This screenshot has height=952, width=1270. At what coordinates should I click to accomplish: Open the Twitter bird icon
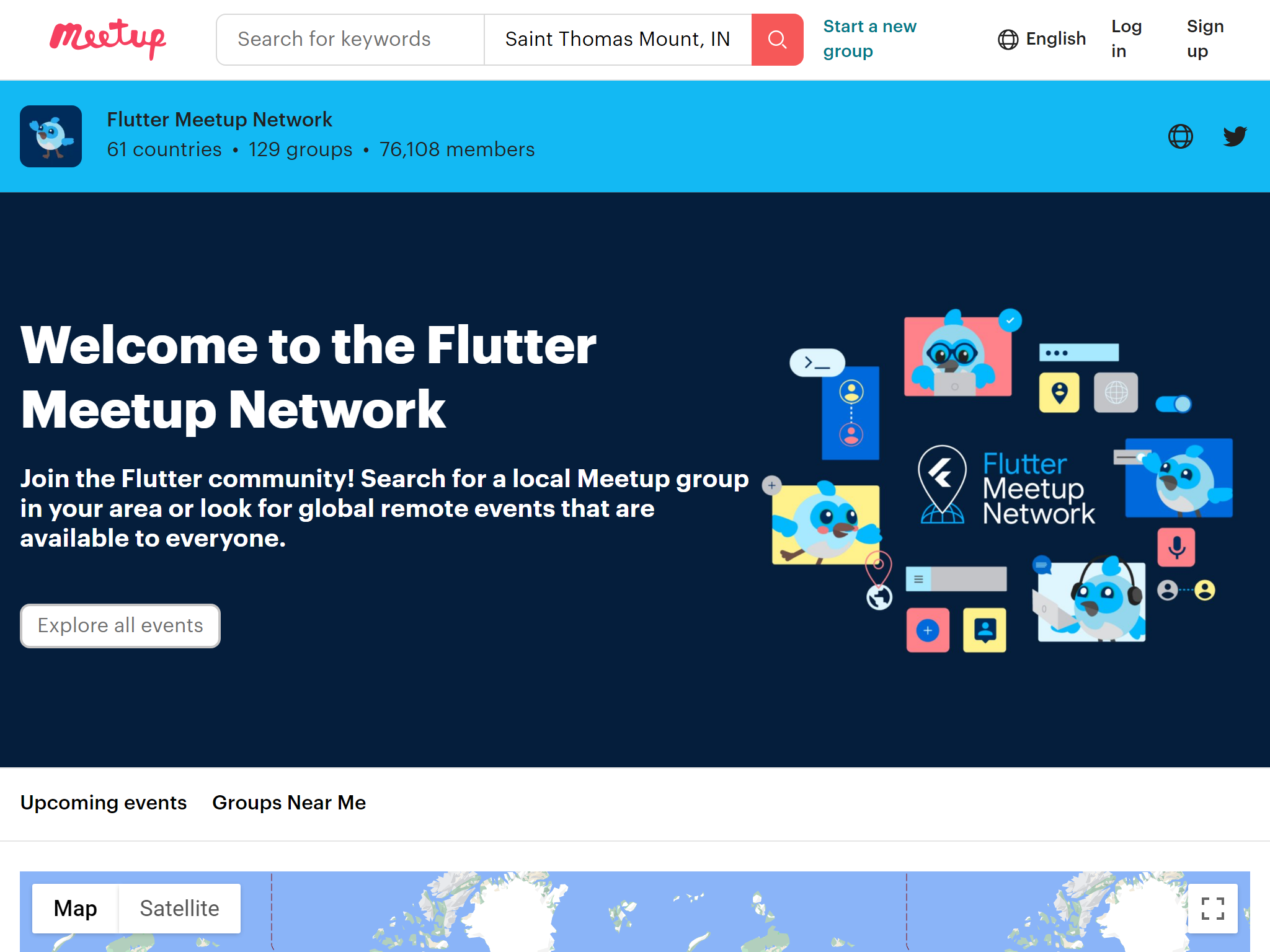tap(1235, 136)
